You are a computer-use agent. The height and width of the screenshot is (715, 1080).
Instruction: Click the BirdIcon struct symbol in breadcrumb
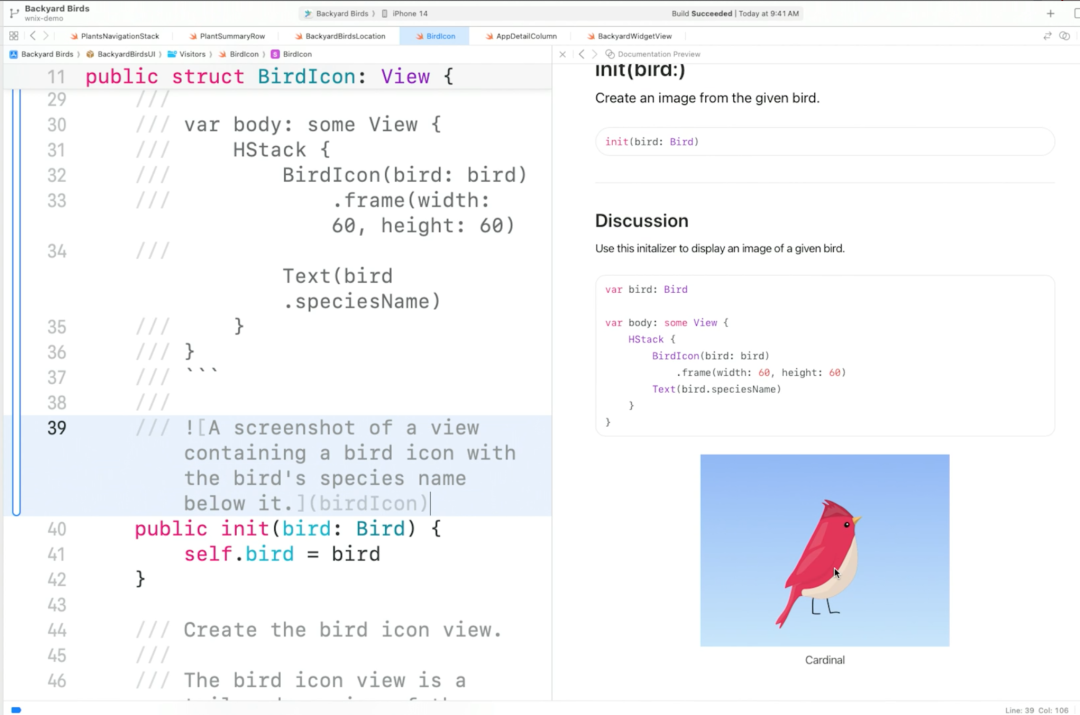pos(291,54)
